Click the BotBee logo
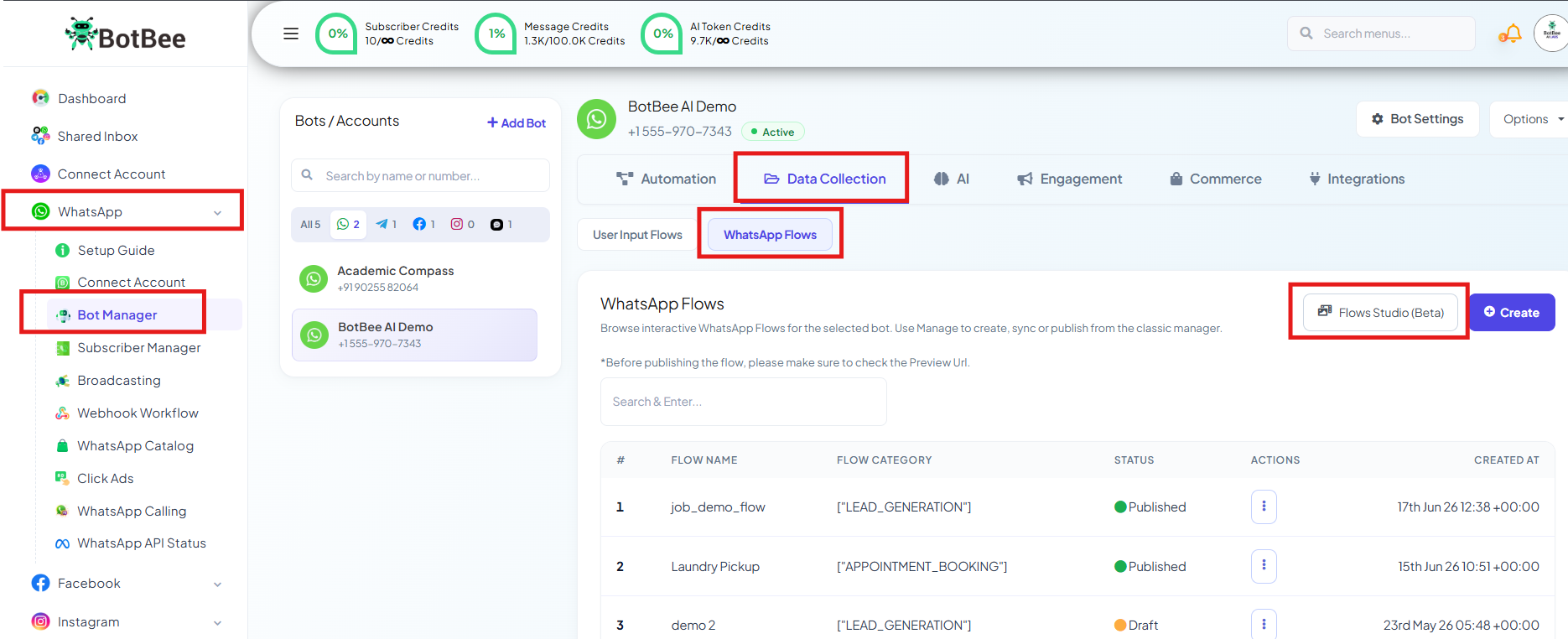The width and height of the screenshot is (1568, 639). click(x=126, y=34)
